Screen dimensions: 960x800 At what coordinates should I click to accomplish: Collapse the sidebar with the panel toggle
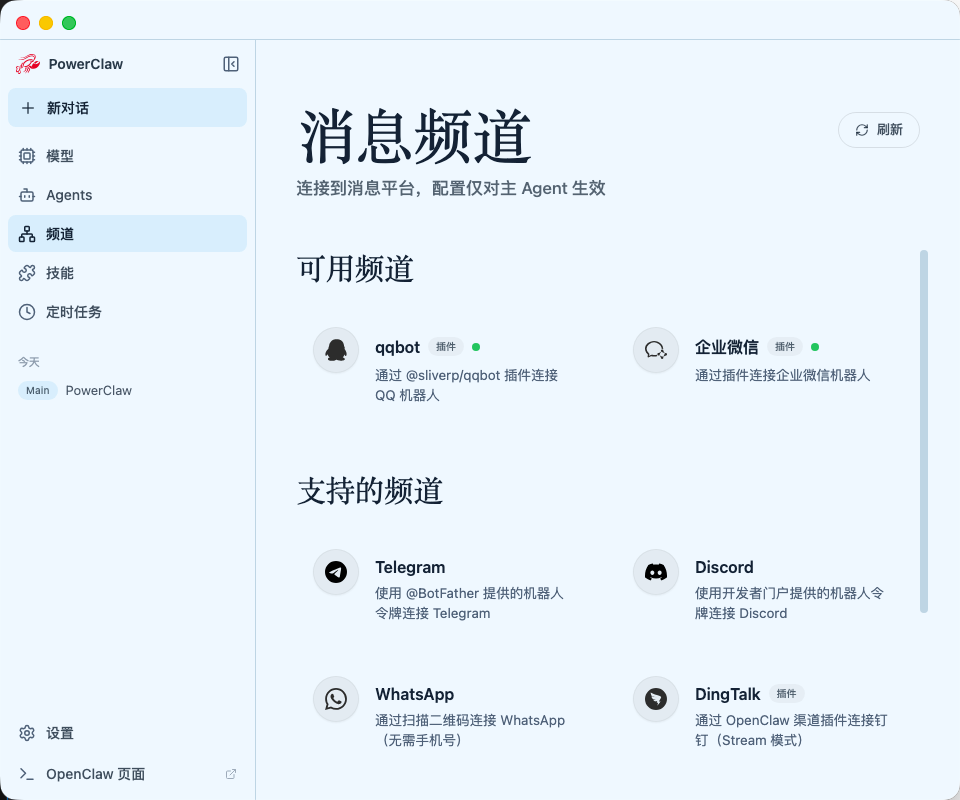click(230, 63)
